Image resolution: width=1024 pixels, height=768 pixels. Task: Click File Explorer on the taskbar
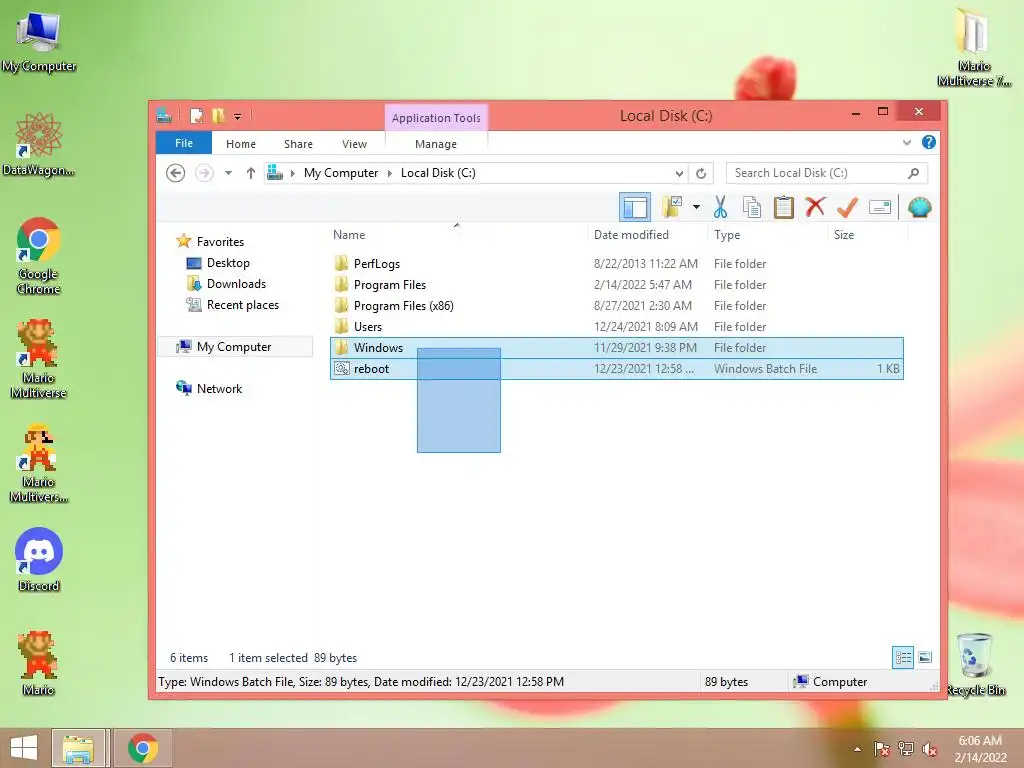coord(78,748)
